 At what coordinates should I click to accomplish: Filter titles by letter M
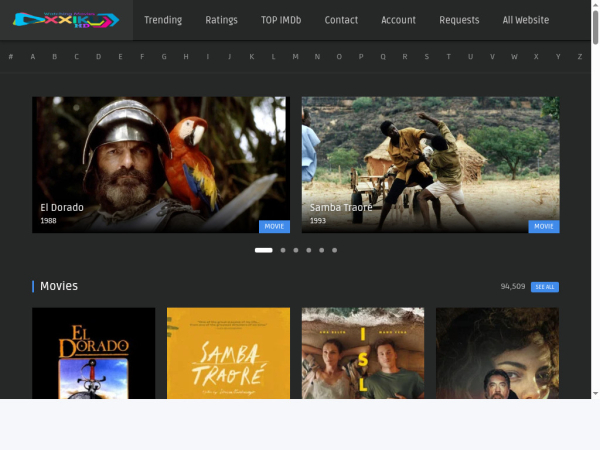click(295, 57)
